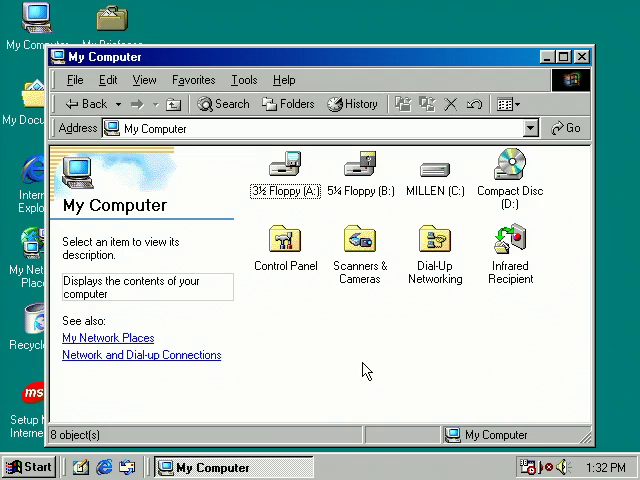The height and width of the screenshot is (480, 640).
Task: Show the History pane from the toolbar
Action: [x=352, y=104]
